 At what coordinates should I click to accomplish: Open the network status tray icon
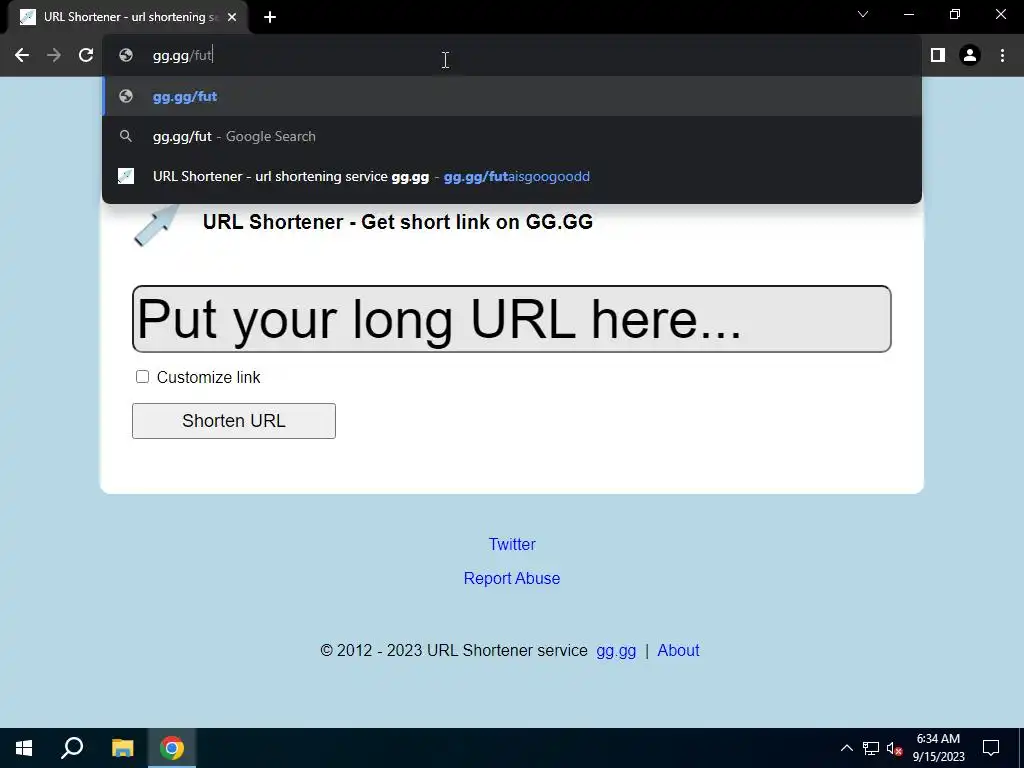[x=871, y=748]
